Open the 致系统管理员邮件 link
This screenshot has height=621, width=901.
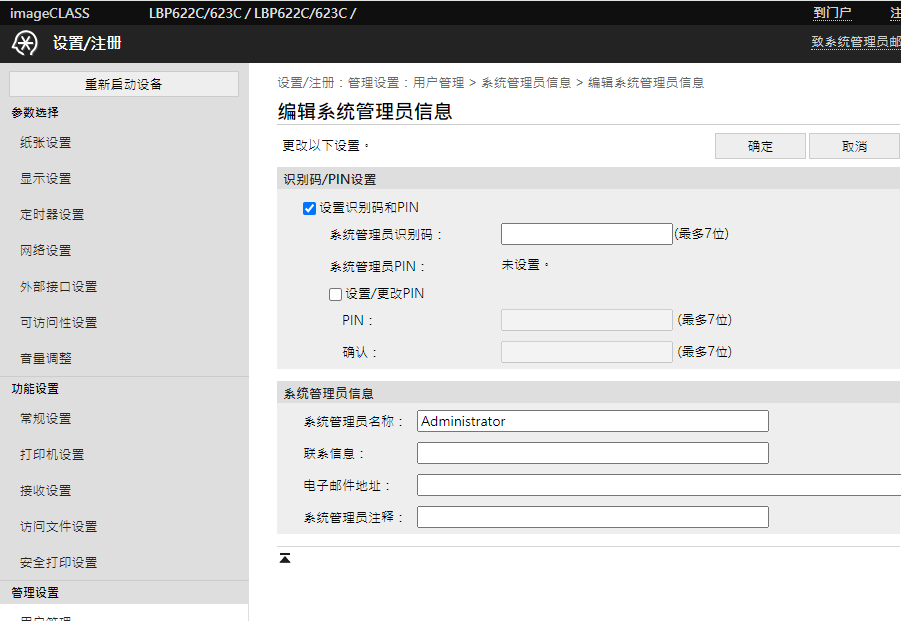coord(856,41)
